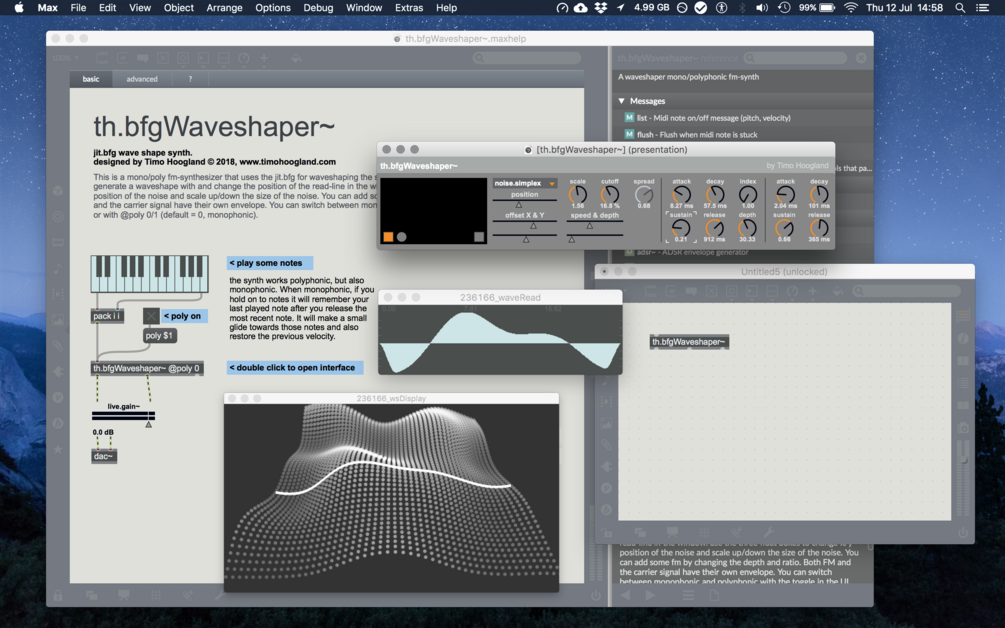Toggle the grey square at display right corner

479,236
